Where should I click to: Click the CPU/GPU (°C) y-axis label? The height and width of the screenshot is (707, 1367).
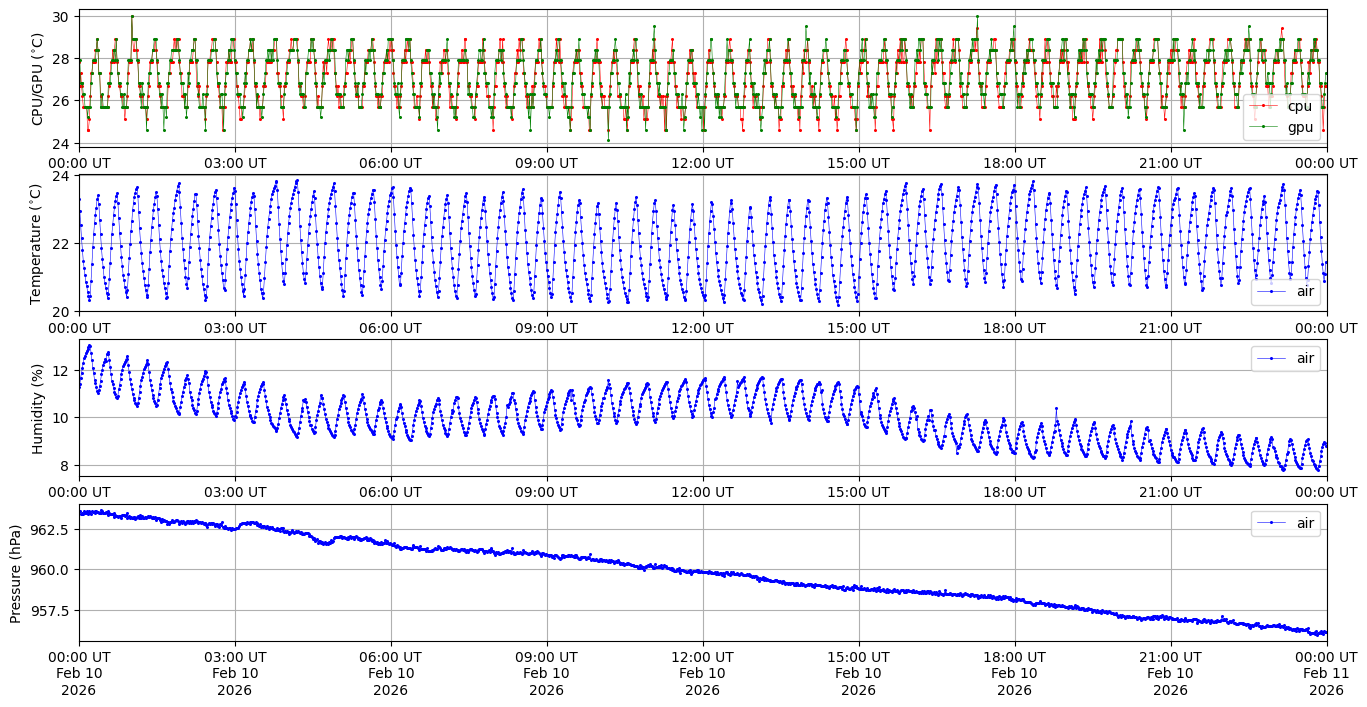38,79
